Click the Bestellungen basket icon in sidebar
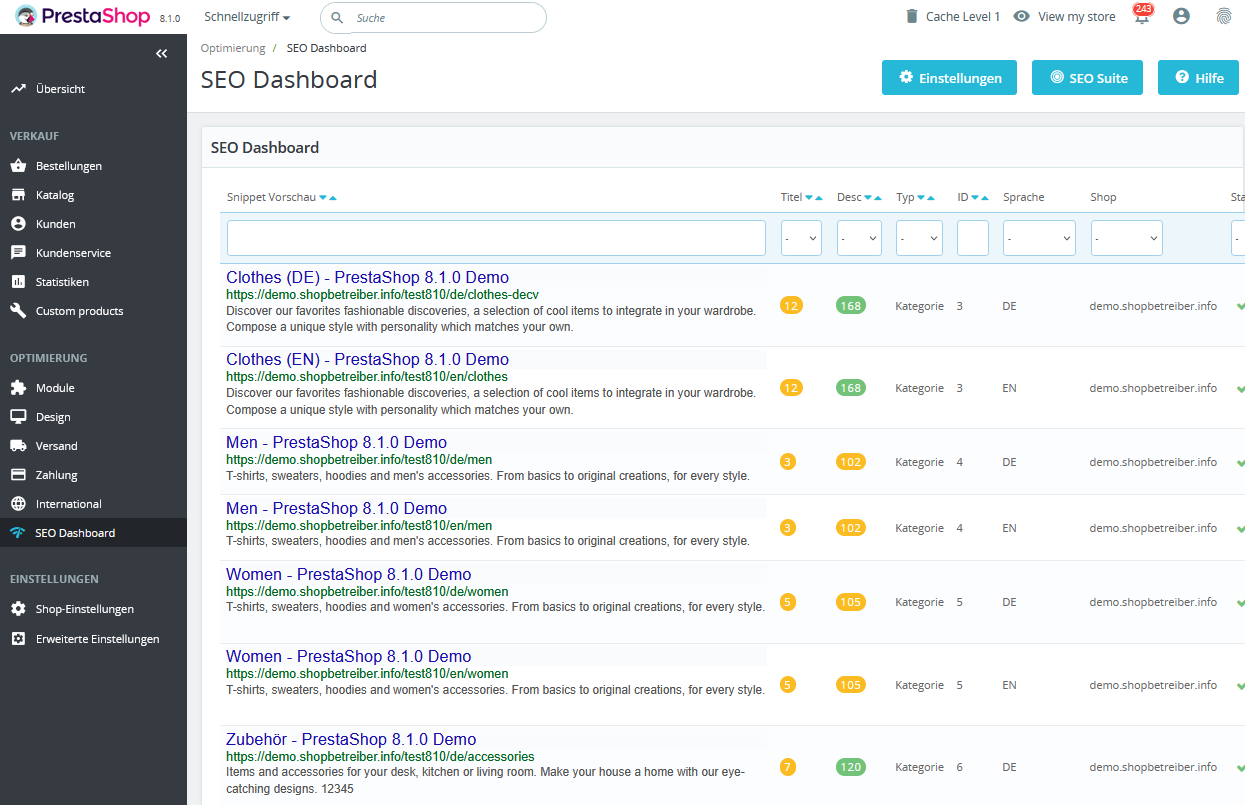The height and width of the screenshot is (805, 1245). point(18,166)
